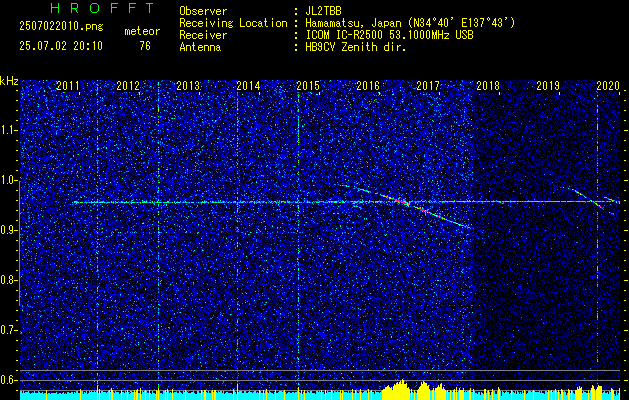Click the yellow signal peak below 2016
Image resolution: width=629 pixels, height=400 pixels.
coord(397,389)
